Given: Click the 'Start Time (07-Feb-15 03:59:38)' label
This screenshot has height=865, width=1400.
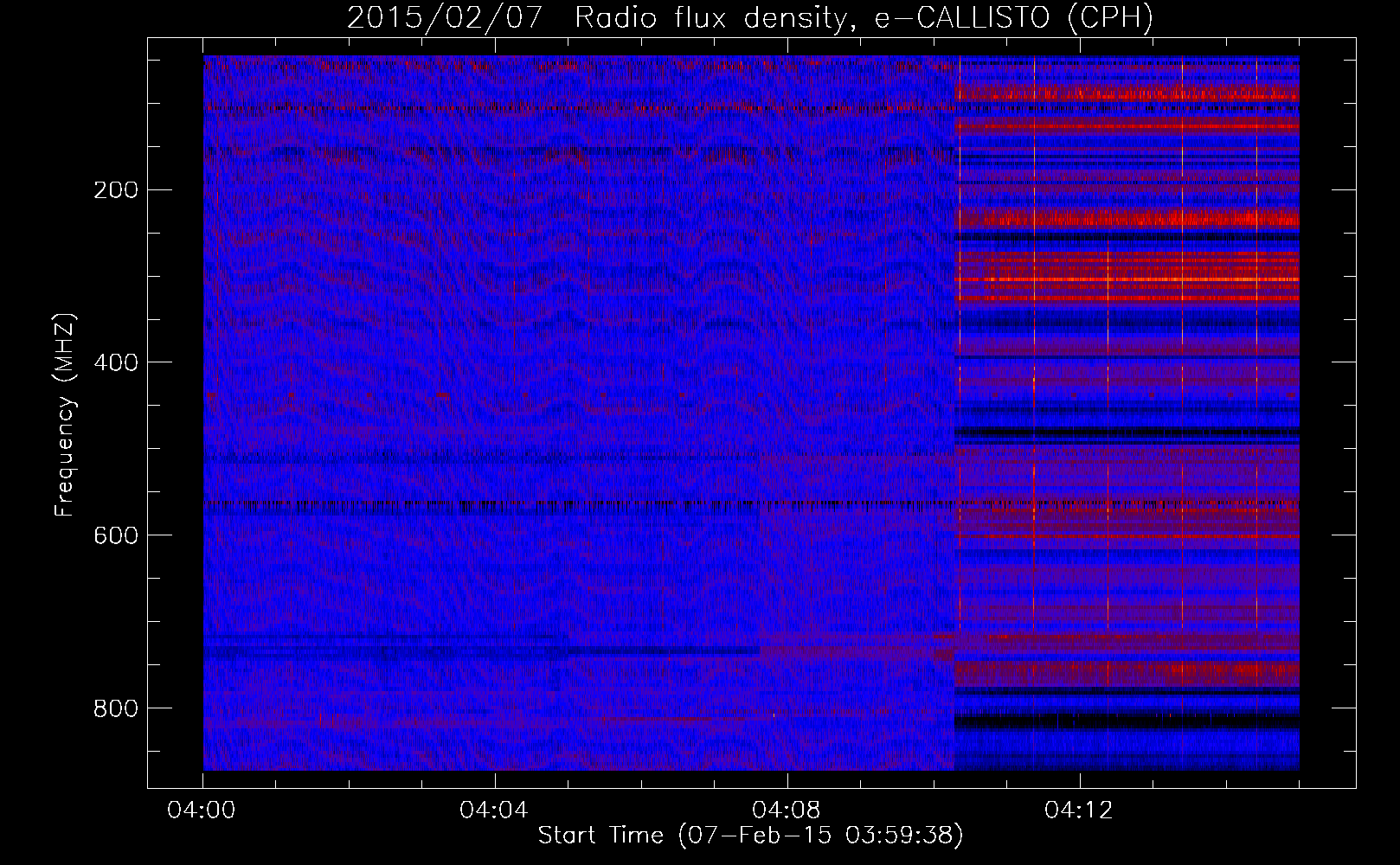Looking at the screenshot, I should coord(750,836).
